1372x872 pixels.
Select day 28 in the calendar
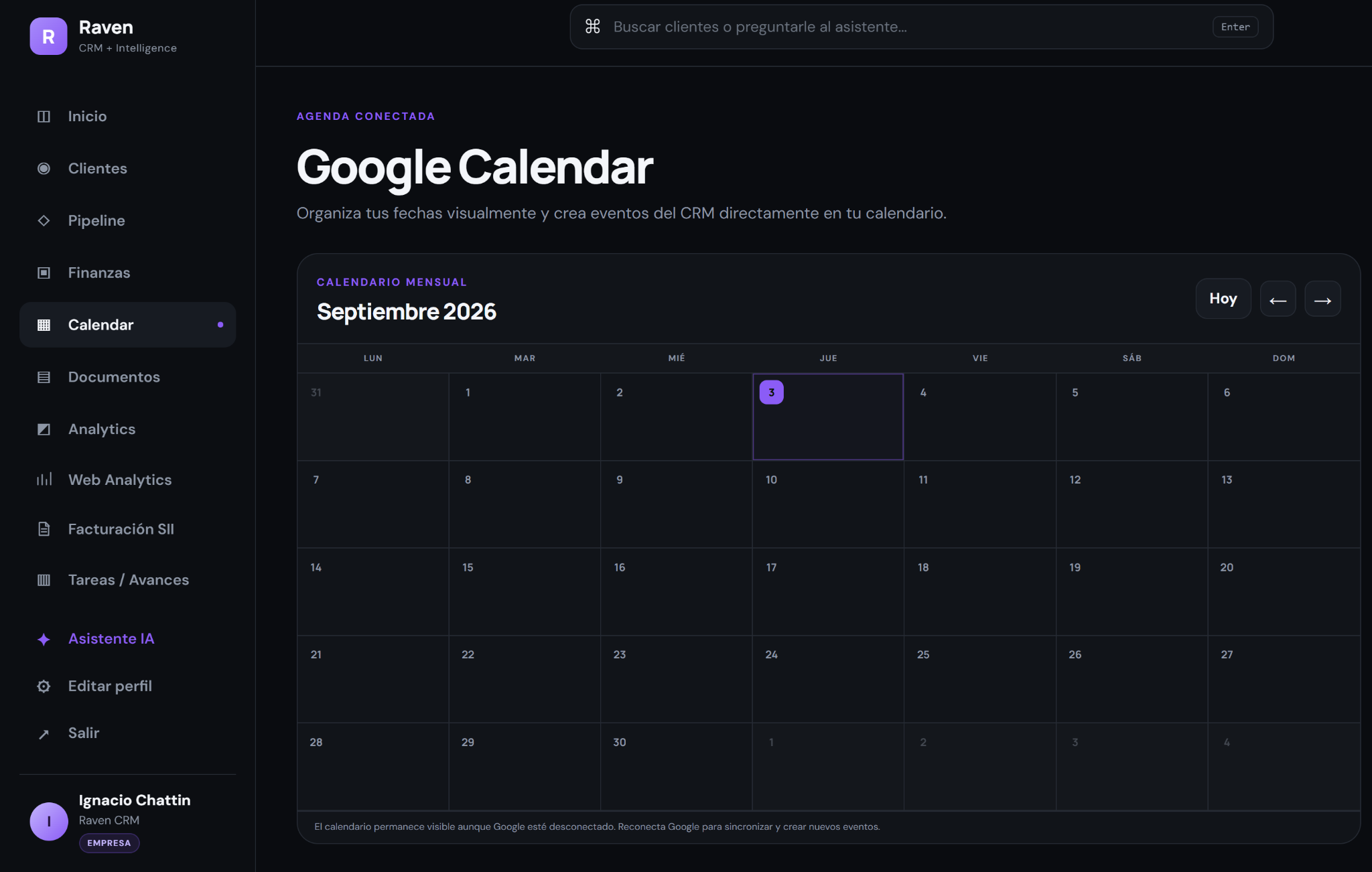tap(372, 767)
